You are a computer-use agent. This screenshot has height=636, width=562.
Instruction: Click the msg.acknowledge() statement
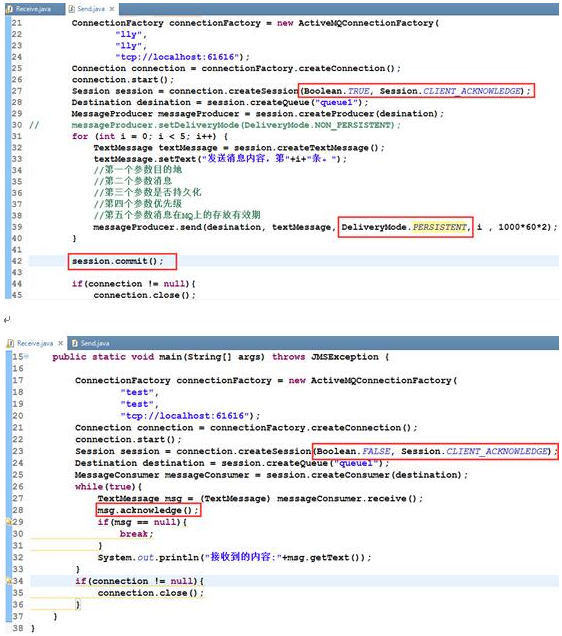pyautogui.click(x=148, y=510)
